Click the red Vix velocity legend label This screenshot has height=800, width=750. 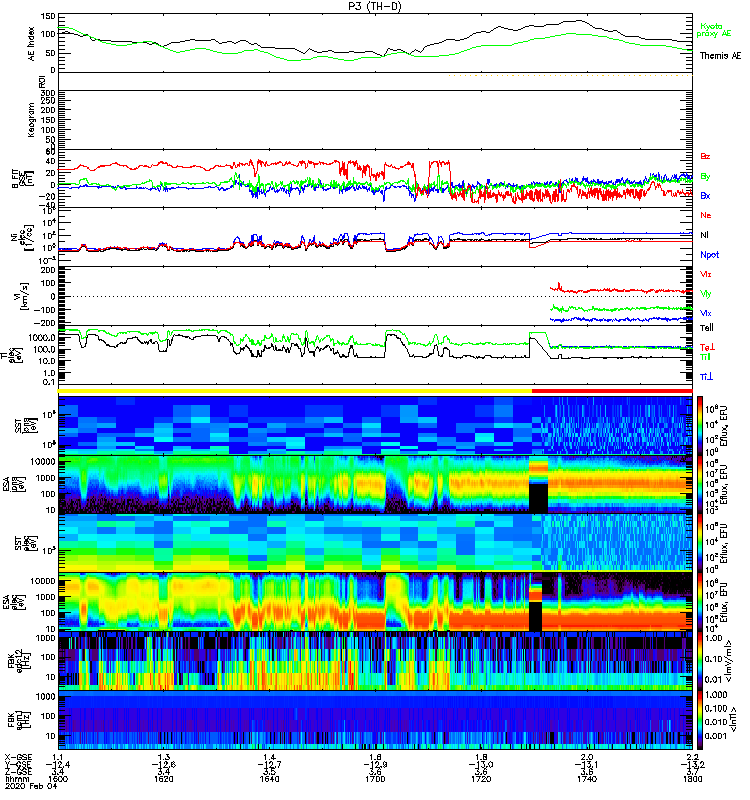click(x=705, y=274)
